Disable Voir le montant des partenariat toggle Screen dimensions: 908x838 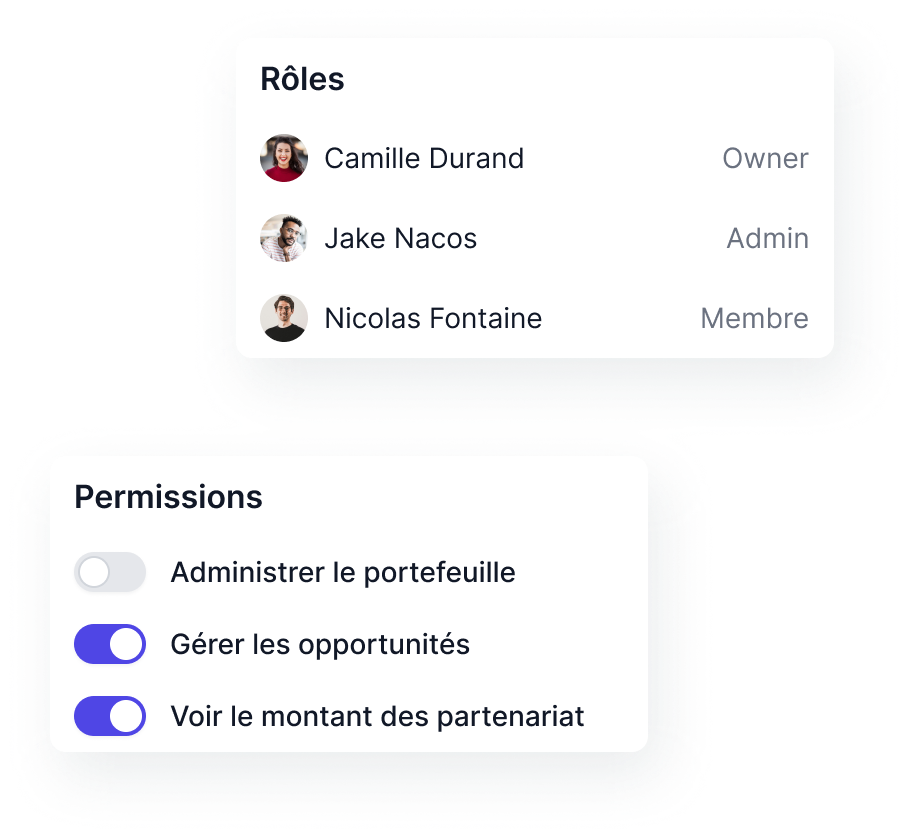tap(110, 716)
